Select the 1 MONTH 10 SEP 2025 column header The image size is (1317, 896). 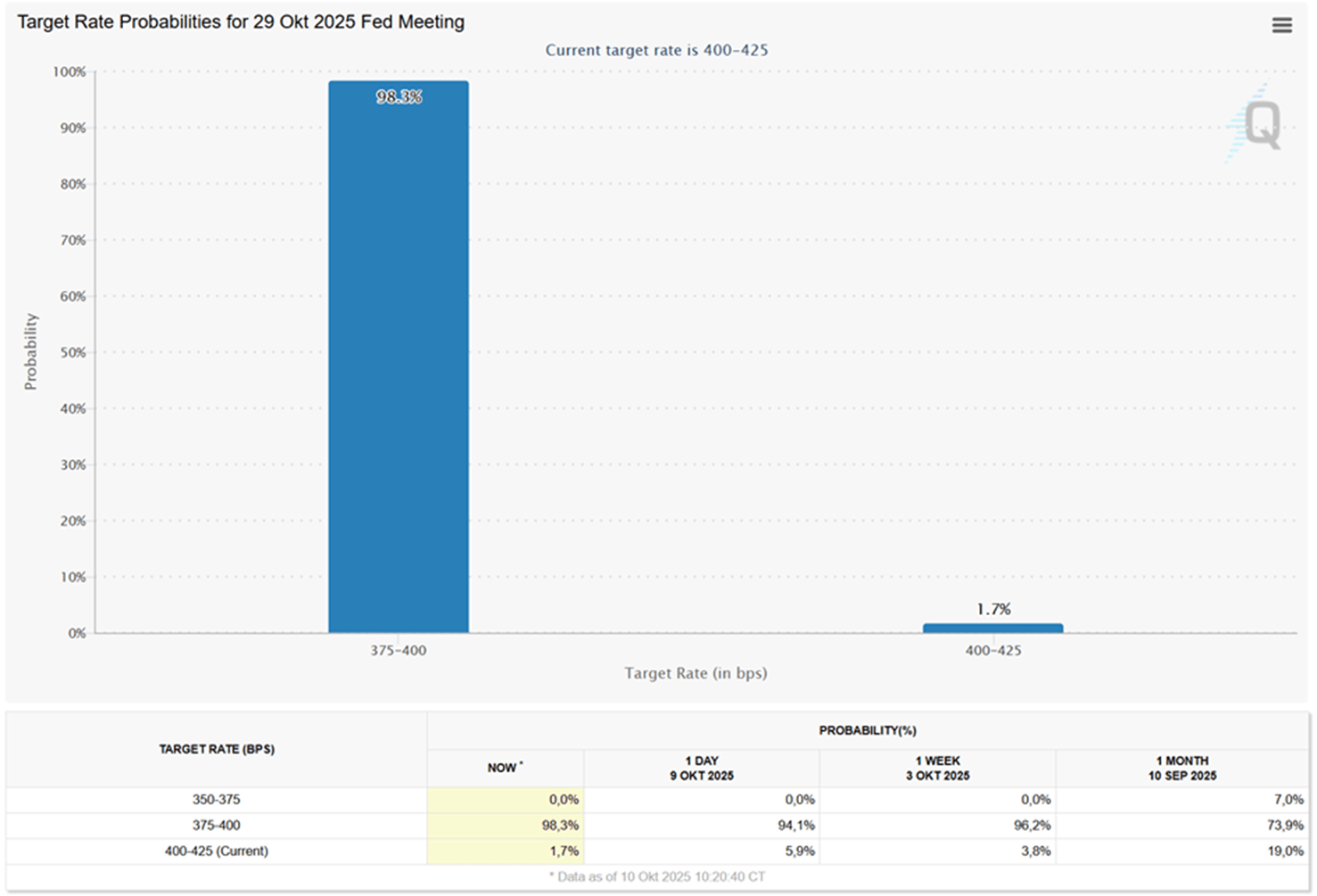pos(1181,768)
